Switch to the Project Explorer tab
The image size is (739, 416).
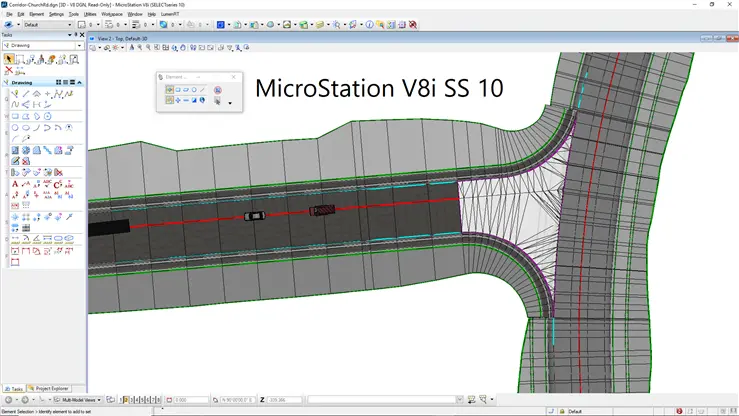(x=50, y=388)
